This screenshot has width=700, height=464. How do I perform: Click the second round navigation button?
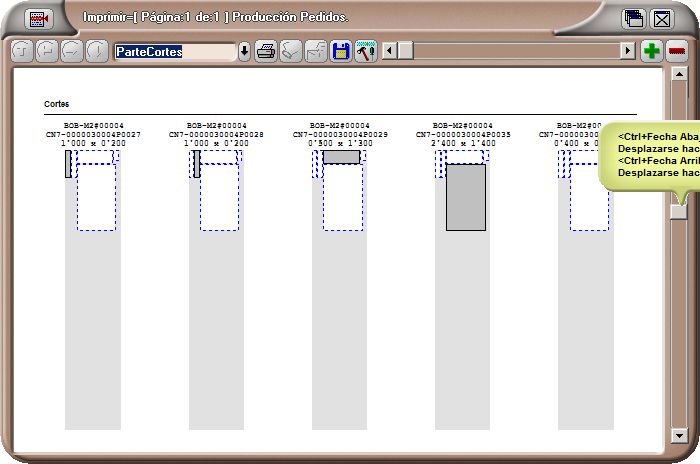47,51
